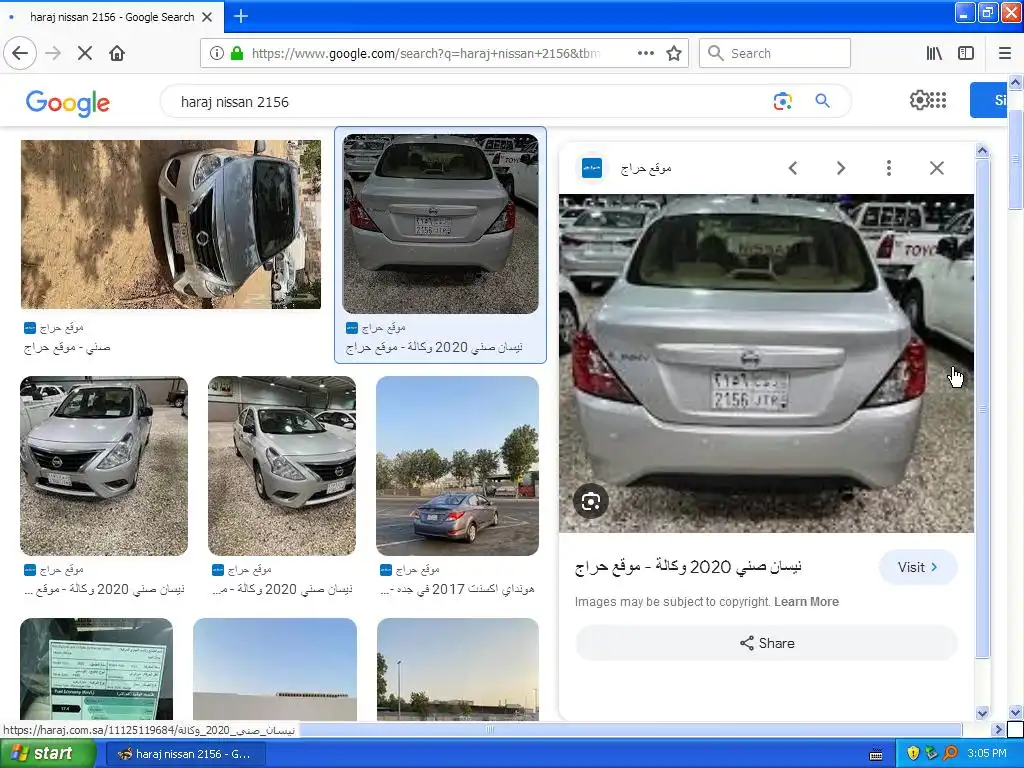This screenshot has width=1024, height=768.
Task: Open the Windows start menu
Action: [x=47, y=754]
